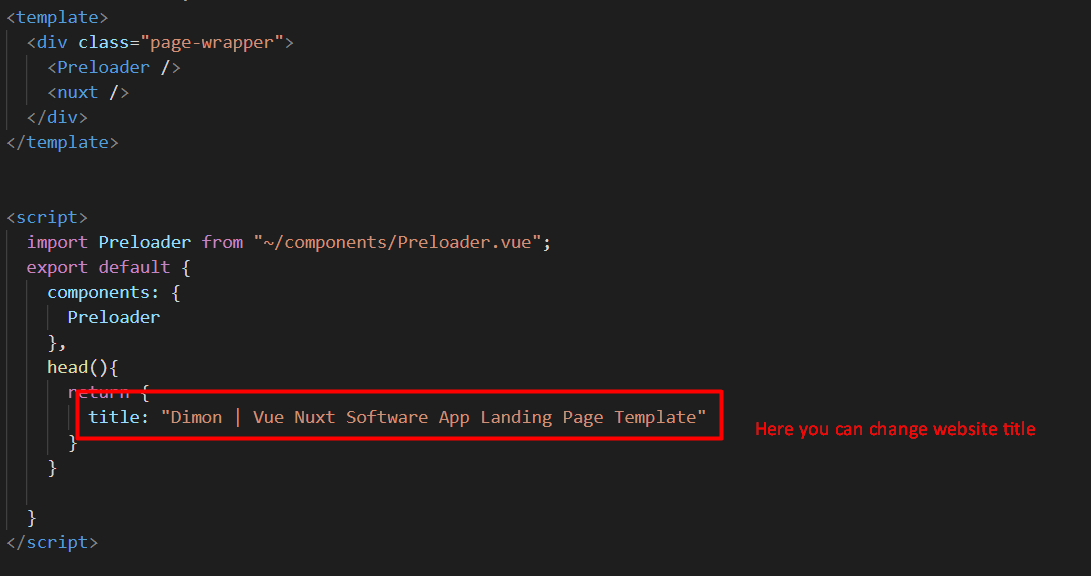Click the Preloader.vue import path string
Viewport: 1091px width, 576px height.
click(x=397, y=243)
